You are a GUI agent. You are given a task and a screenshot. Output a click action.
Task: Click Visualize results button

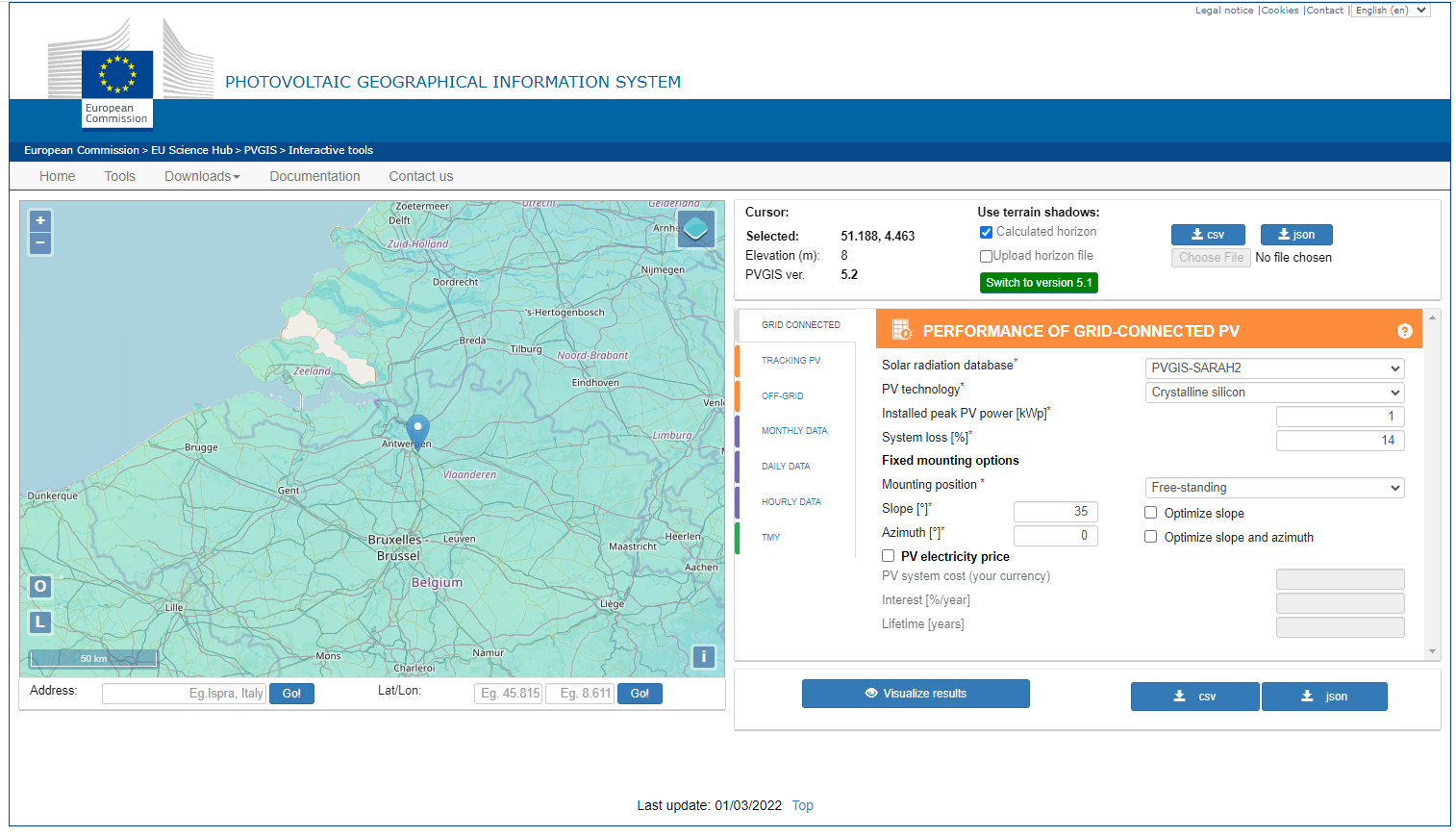[x=916, y=694]
